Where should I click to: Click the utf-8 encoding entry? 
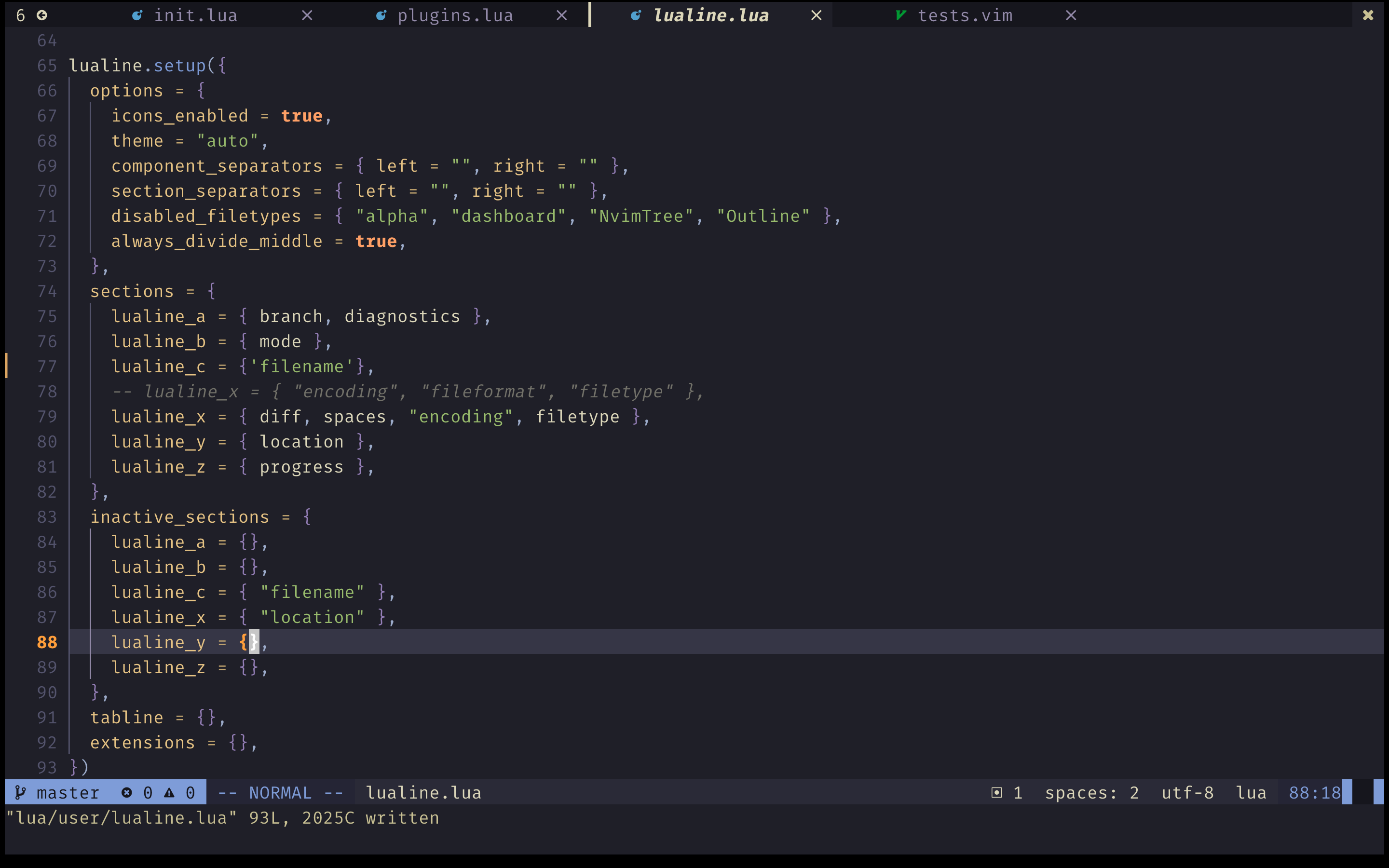click(1187, 793)
